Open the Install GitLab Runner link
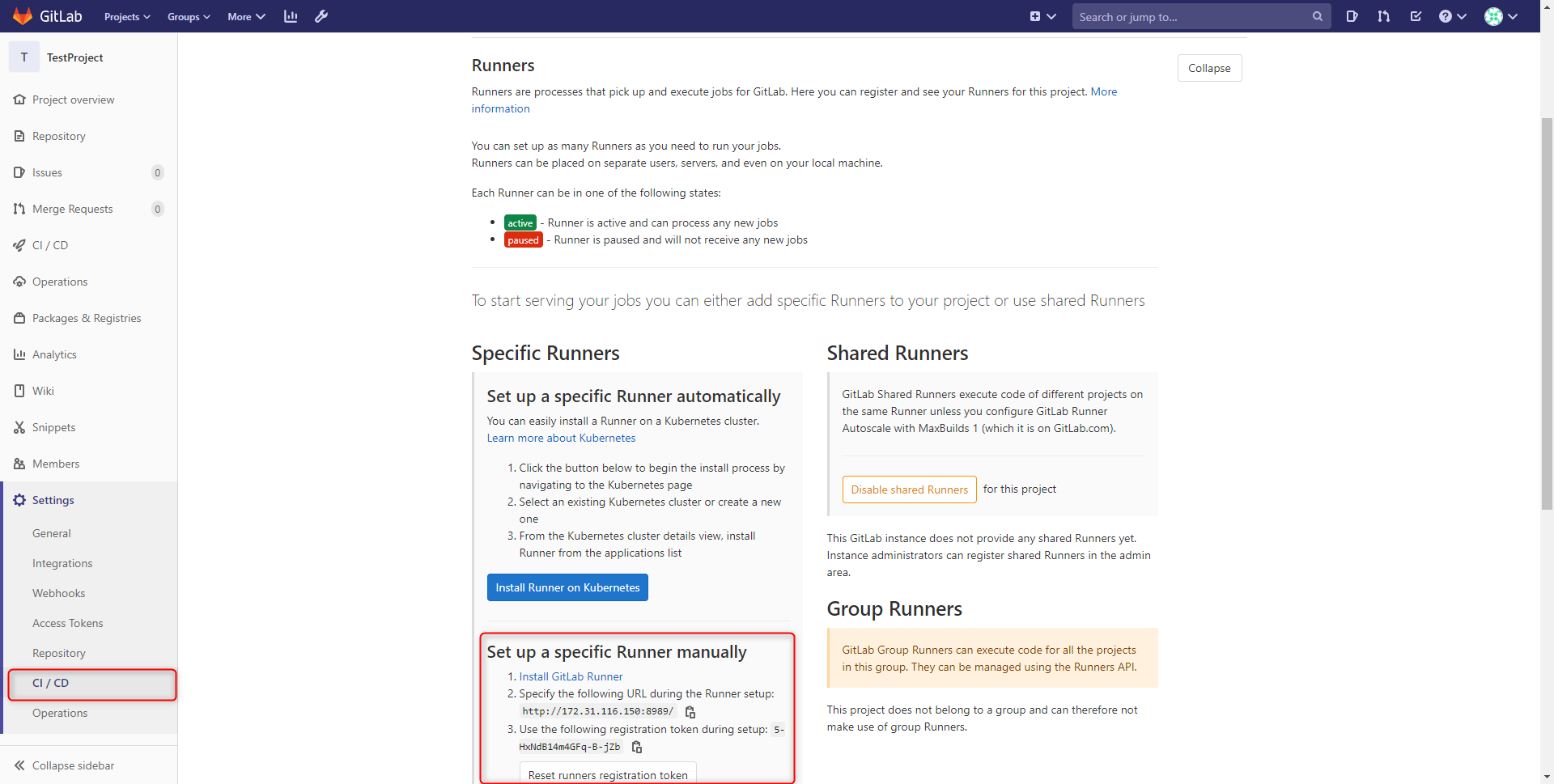Image resolution: width=1554 pixels, height=784 pixels. coord(571,676)
